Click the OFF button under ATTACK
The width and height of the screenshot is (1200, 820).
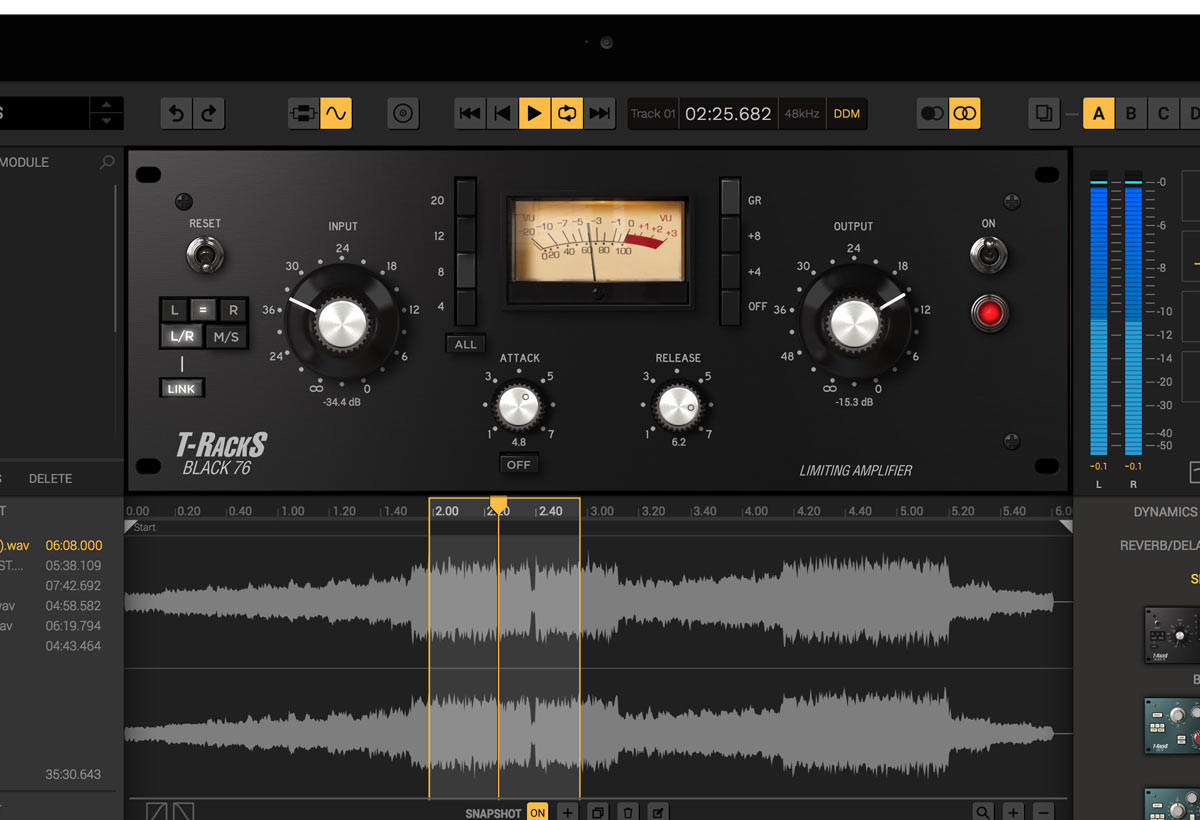(518, 465)
